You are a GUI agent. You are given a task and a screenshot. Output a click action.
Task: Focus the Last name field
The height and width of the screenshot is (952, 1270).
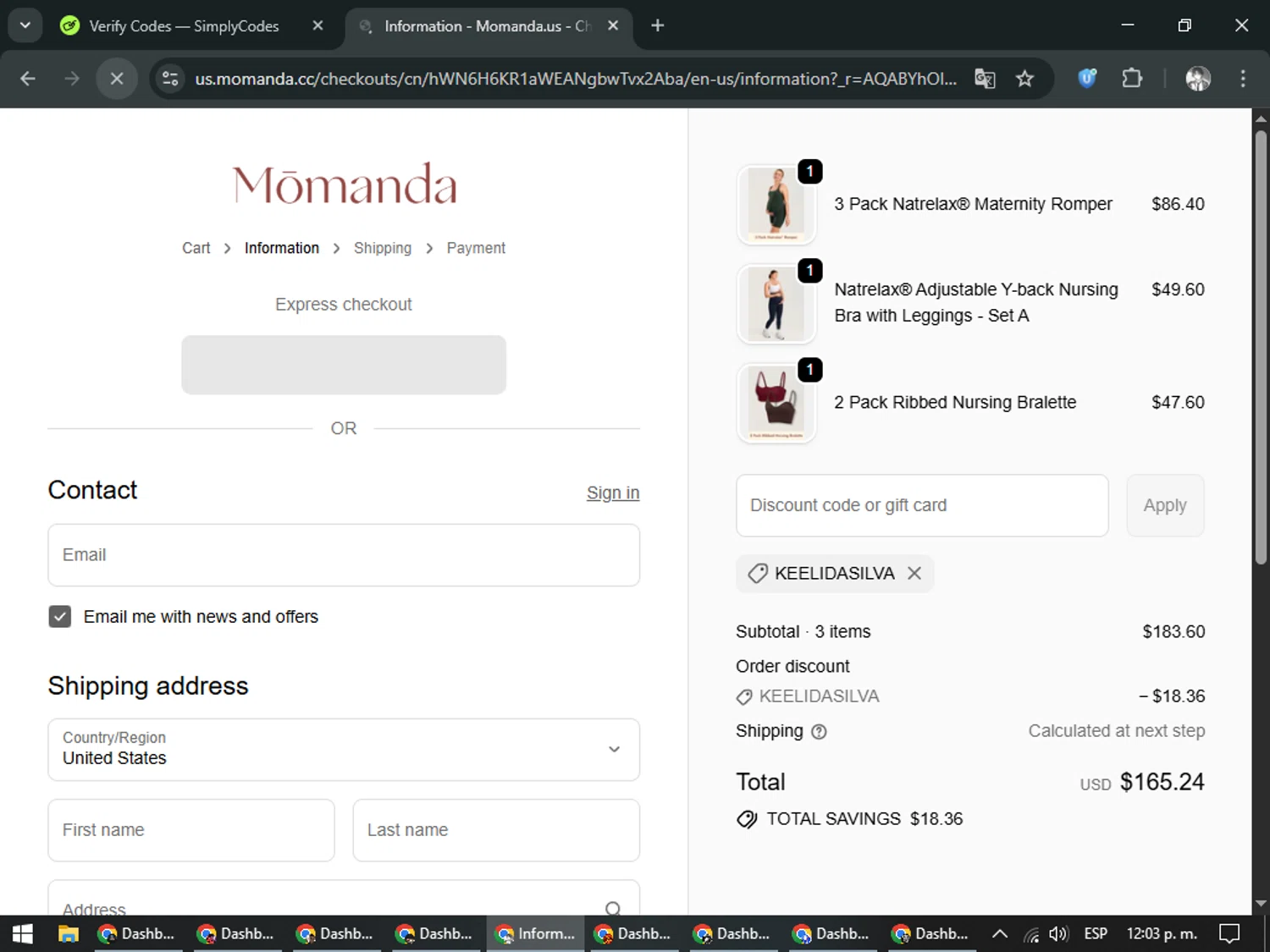[x=496, y=830]
